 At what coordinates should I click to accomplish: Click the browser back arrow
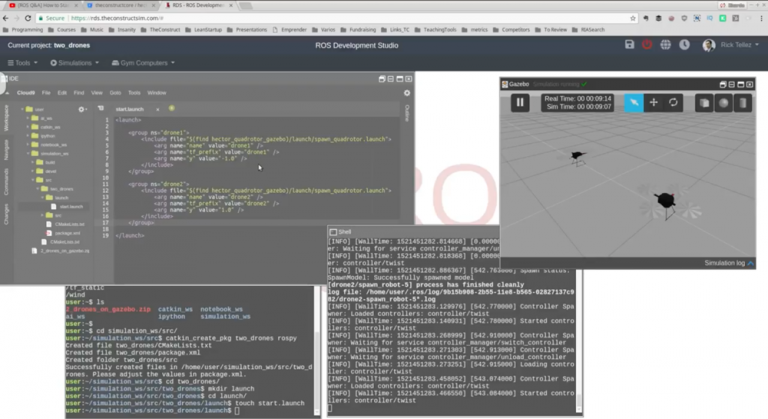[x=5, y=18]
